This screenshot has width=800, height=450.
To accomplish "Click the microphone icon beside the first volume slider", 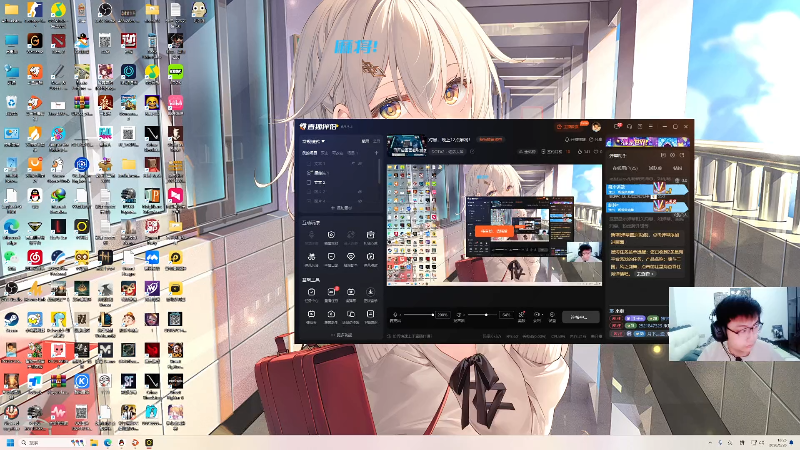I will pyautogui.click(x=395, y=315).
